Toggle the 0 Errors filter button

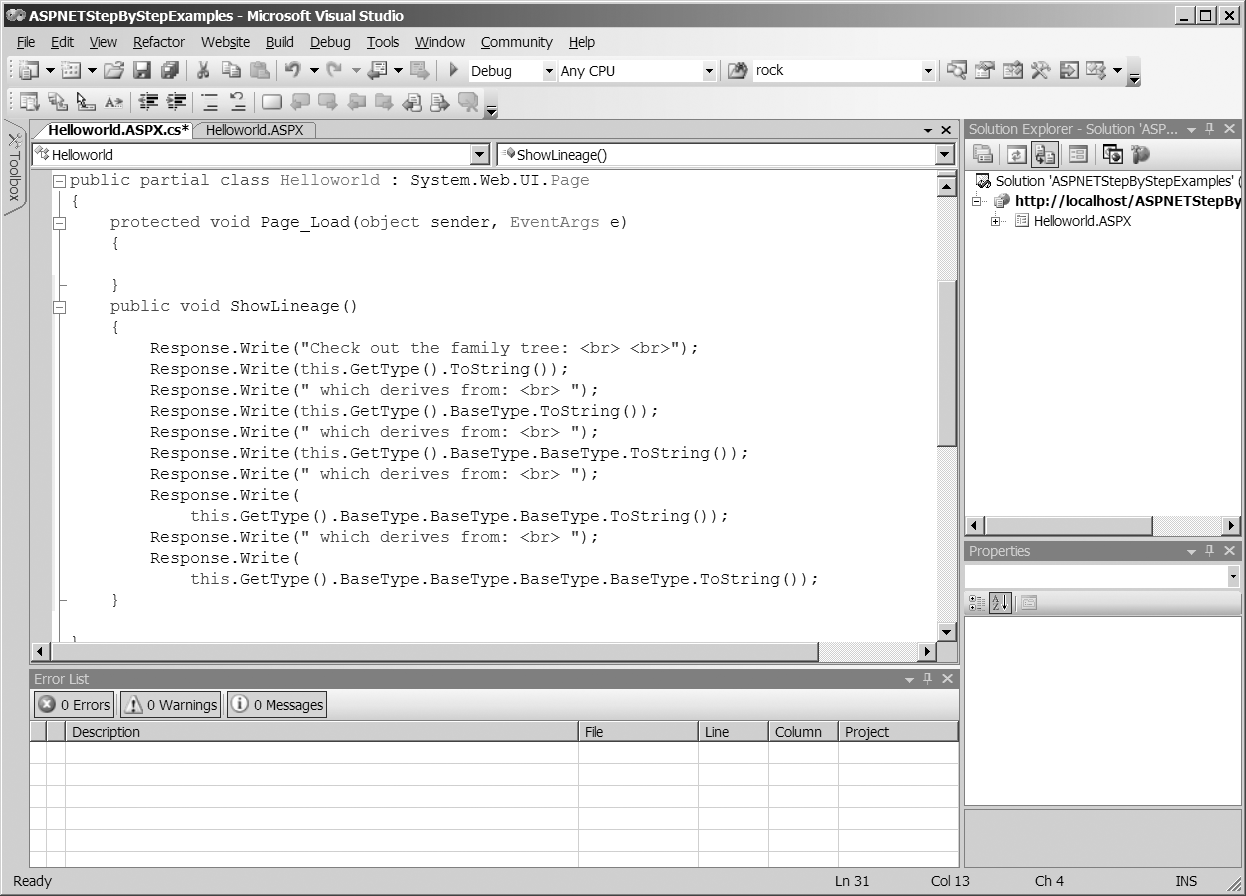75,705
